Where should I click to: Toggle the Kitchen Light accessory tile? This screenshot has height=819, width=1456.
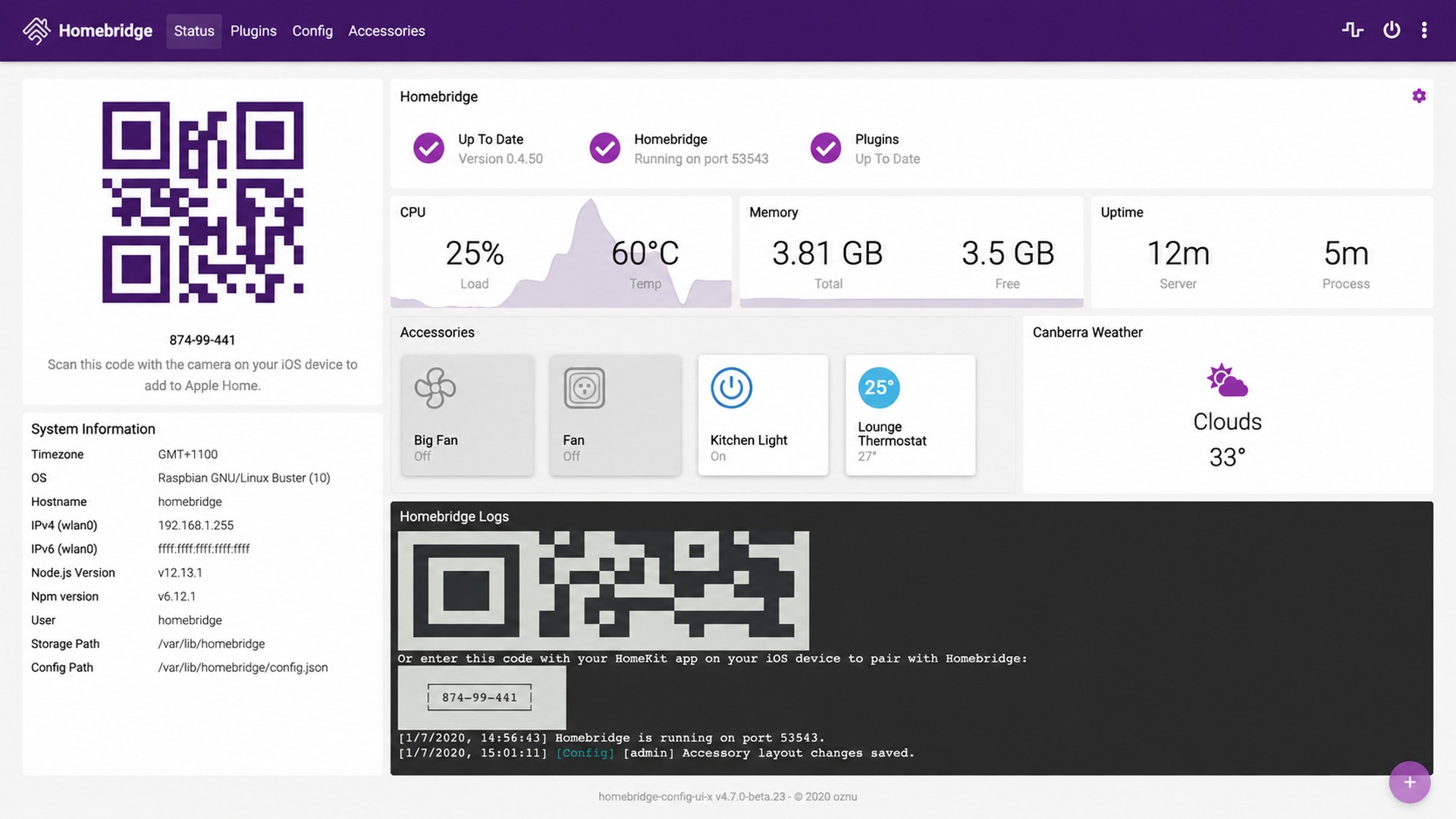[x=763, y=416]
